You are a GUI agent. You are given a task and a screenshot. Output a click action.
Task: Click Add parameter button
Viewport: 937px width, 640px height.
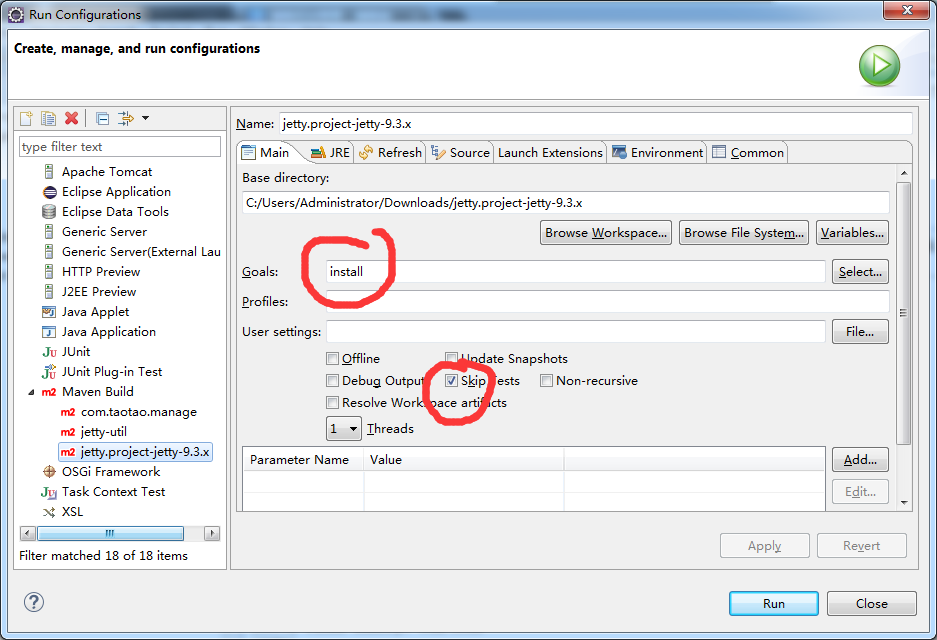[x=861, y=460]
